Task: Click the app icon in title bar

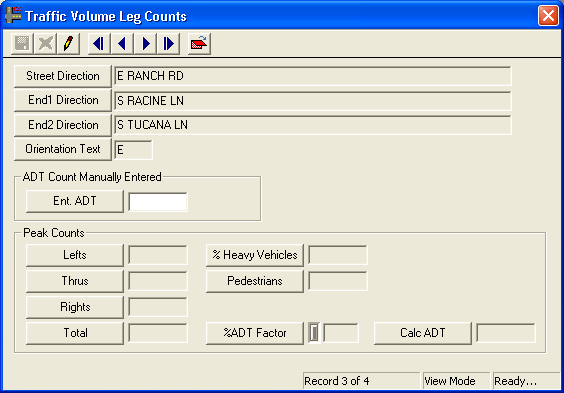Action: point(13,15)
